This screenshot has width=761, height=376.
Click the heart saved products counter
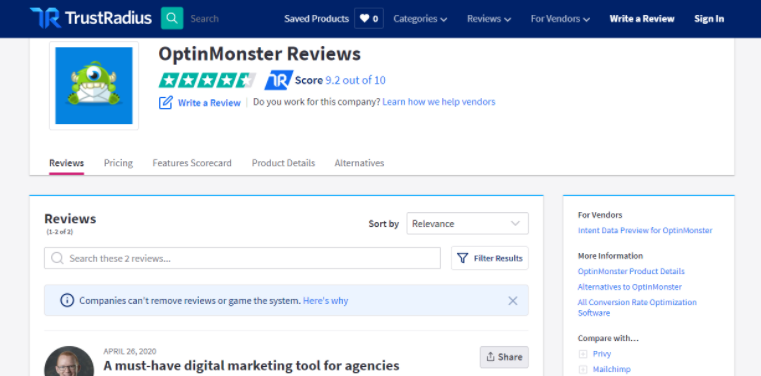tap(369, 18)
